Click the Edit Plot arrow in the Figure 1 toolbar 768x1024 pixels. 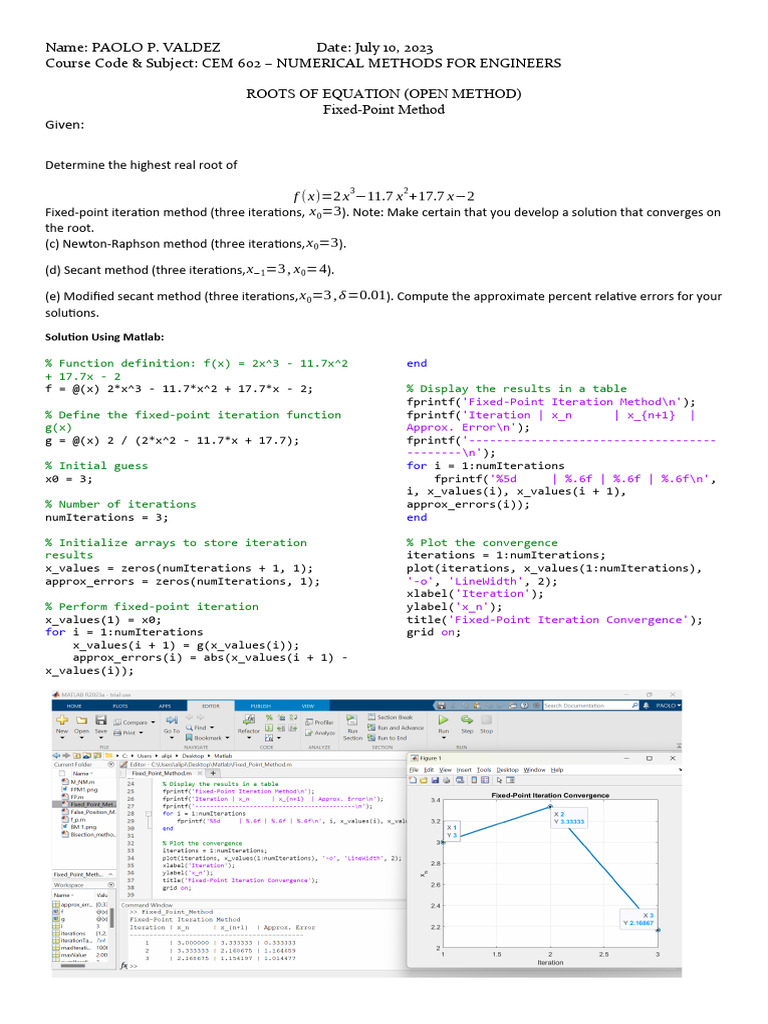coord(499,780)
